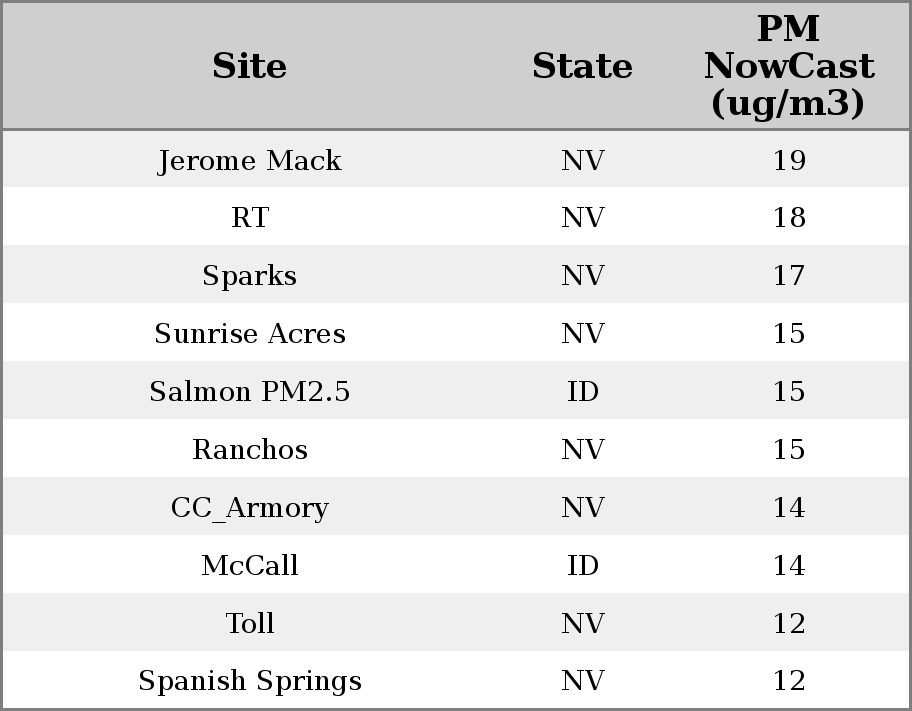Select the ID state cell in McCall row

coord(582,566)
